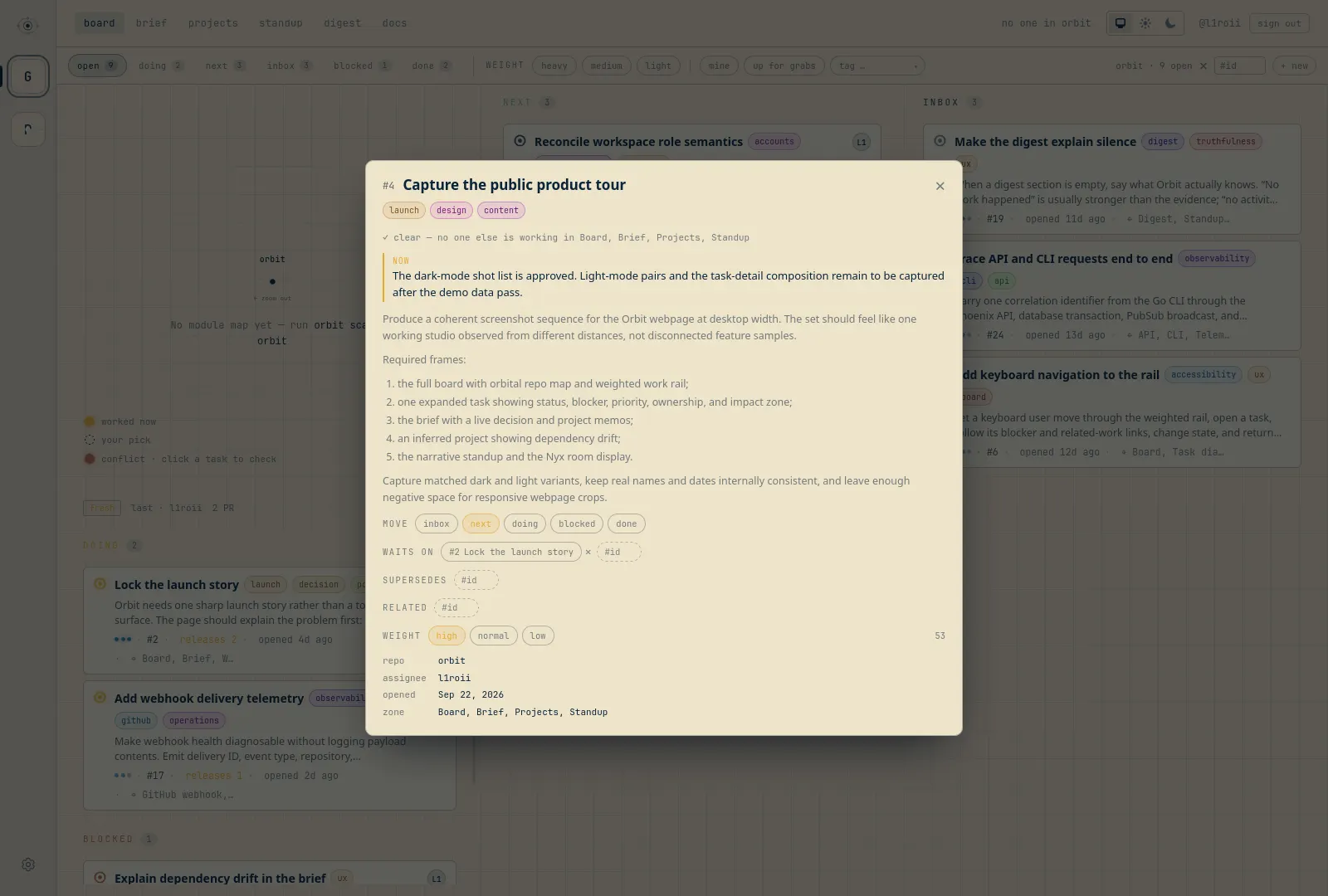Click the #id field beside Supersedes

pyautogui.click(x=476, y=580)
